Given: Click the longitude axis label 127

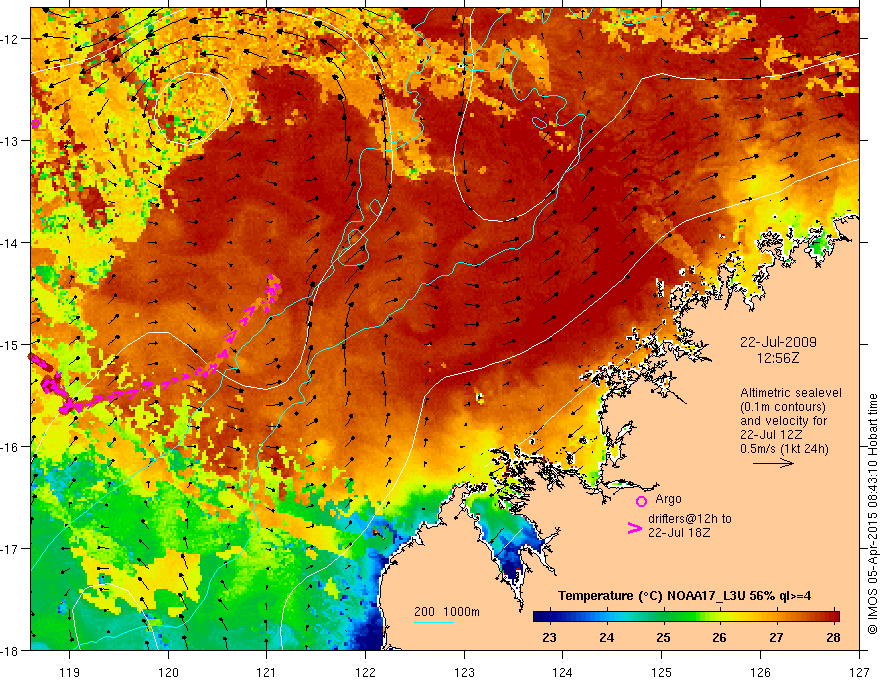Looking at the screenshot, I should click(x=859, y=672).
